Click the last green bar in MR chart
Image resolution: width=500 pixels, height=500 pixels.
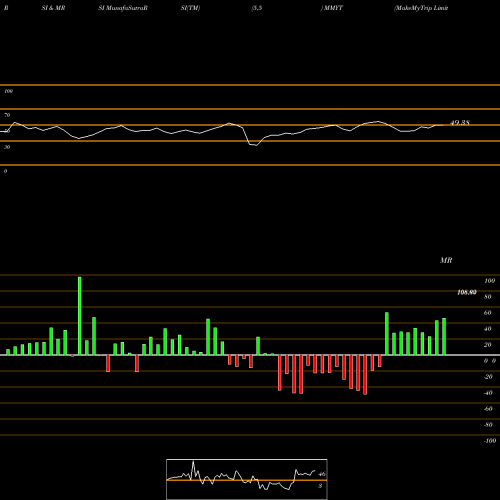444,337
